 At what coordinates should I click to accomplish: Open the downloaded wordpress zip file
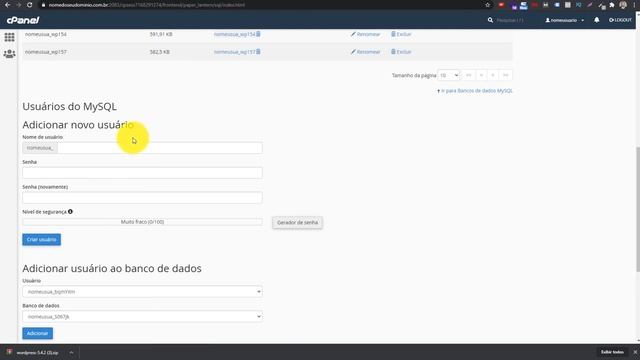coord(36,352)
